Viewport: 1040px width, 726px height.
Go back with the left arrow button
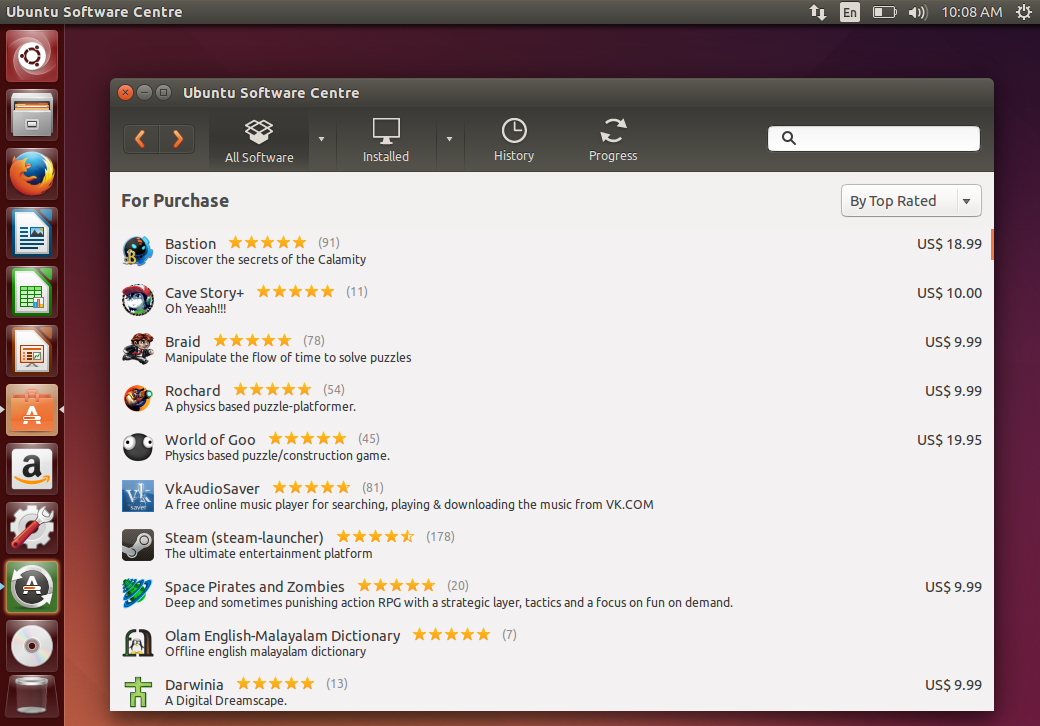(141, 139)
